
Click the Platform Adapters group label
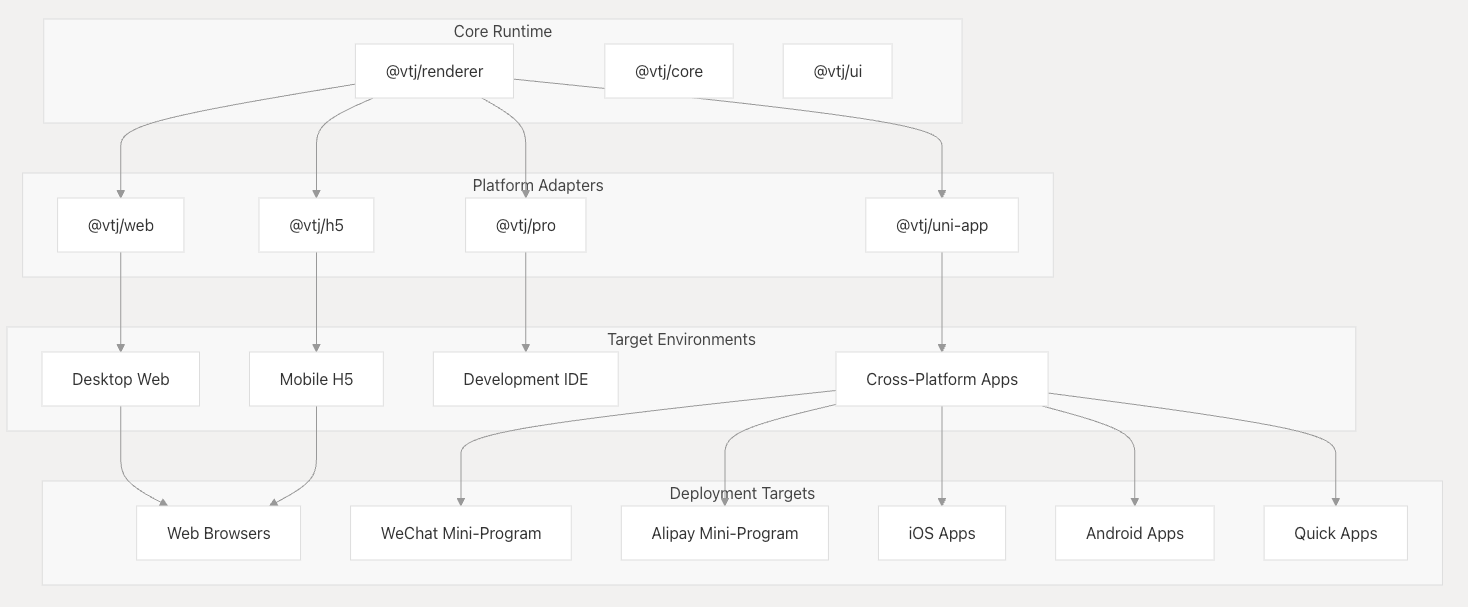pos(538,185)
